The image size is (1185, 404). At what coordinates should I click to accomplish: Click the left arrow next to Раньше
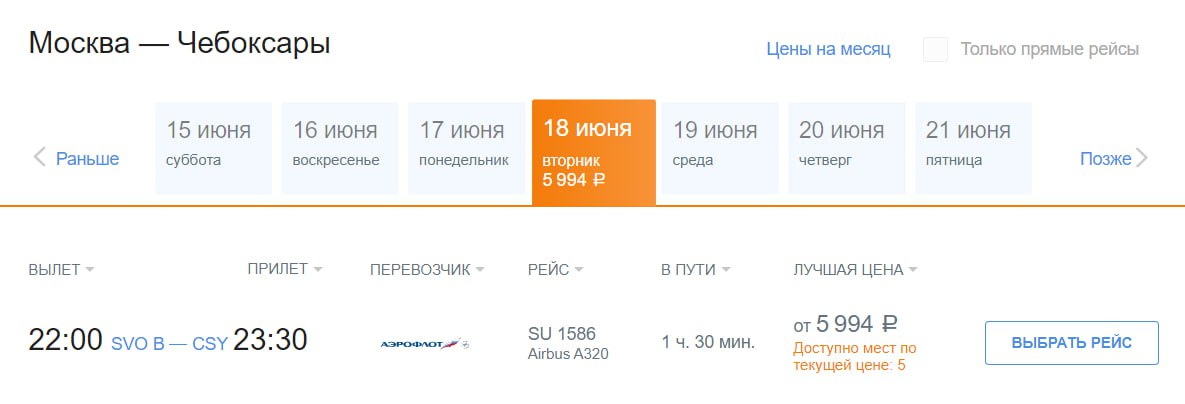[40, 157]
